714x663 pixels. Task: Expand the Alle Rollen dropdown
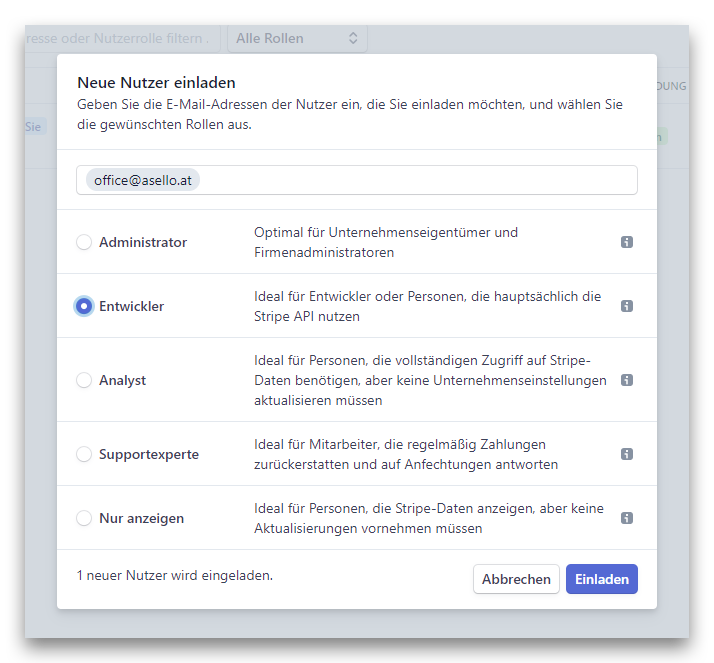pyautogui.click(x=297, y=39)
